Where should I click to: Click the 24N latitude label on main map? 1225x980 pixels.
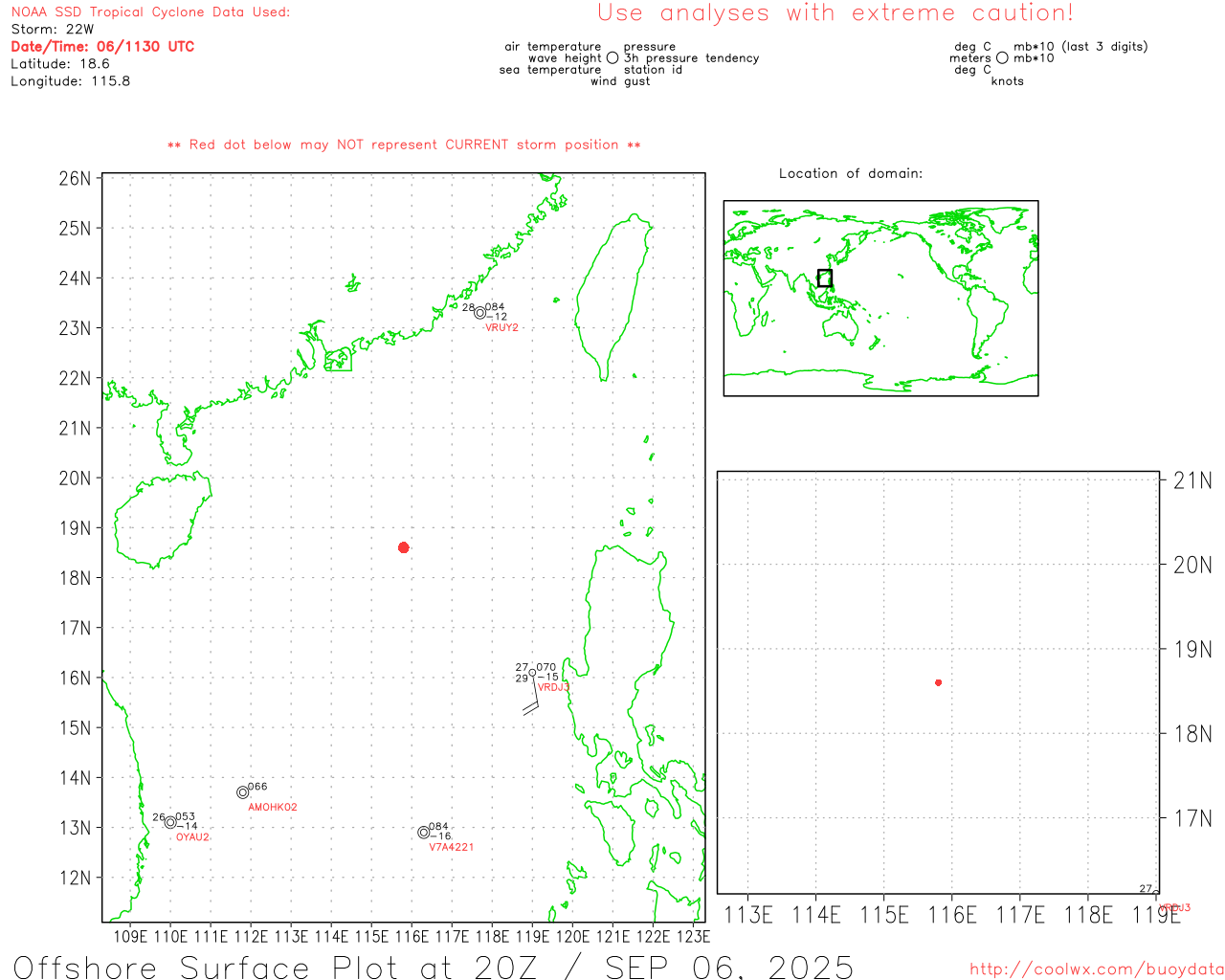[75, 278]
